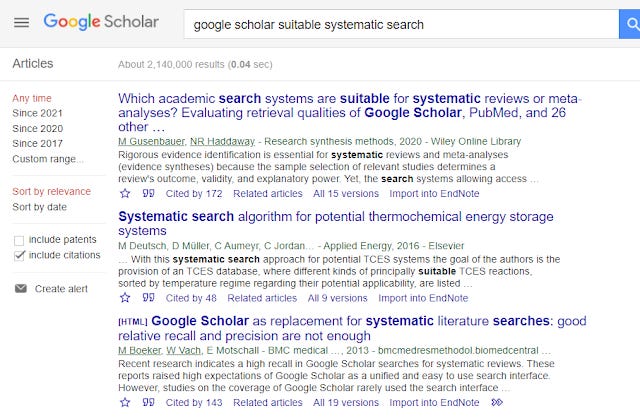Click the Articles heading
The height and width of the screenshot is (418, 640).
33,64
